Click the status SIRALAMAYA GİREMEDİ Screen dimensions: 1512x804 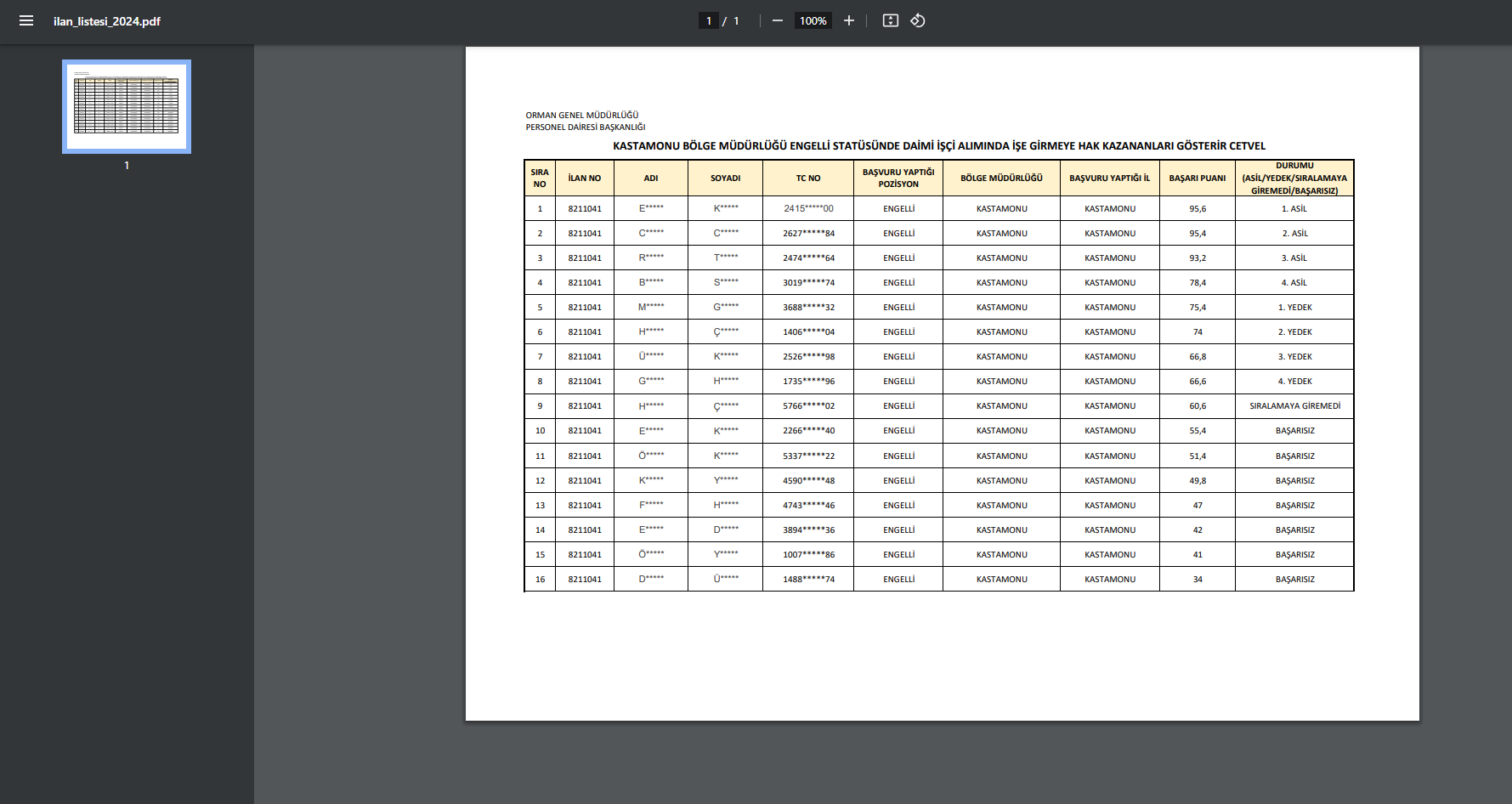(x=1294, y=405)
